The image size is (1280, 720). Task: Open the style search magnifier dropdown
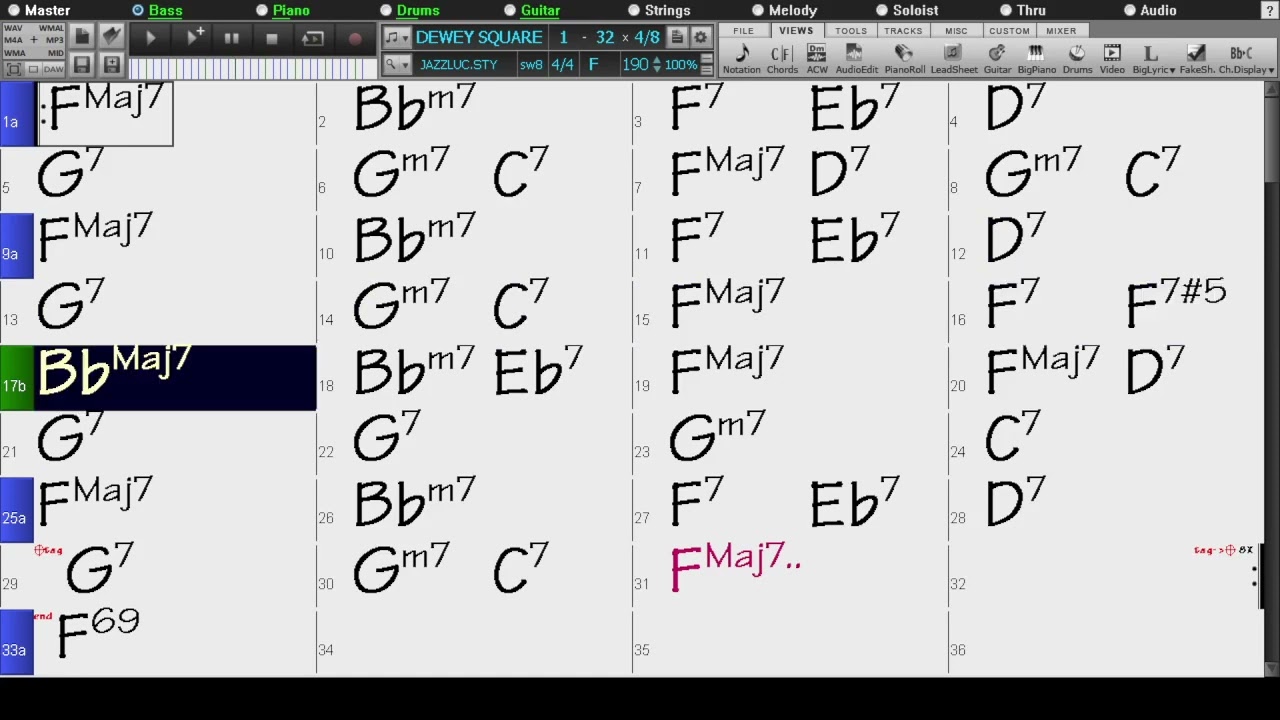coord(397,64)
